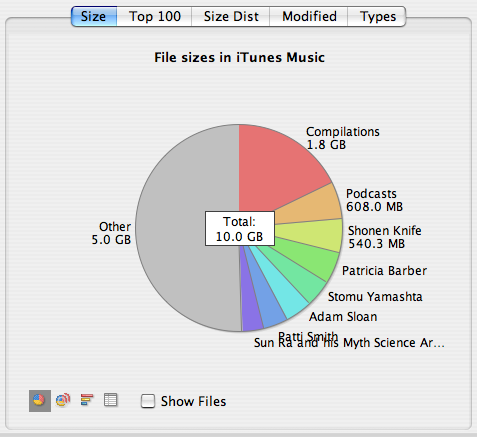The width and height of the screenshot is (477, 437).
Task: Click the 'Shonen Knife' label
Action: [x=384, y=231]
